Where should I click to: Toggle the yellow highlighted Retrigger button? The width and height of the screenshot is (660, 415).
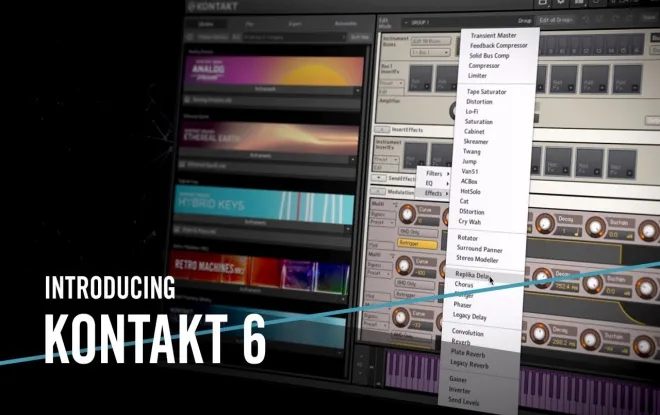coord(417,243)
